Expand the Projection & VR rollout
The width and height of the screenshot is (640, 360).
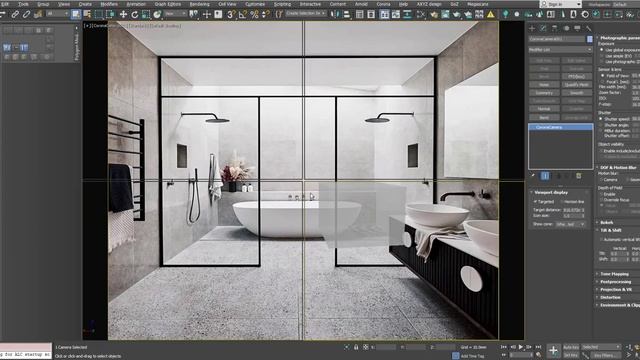point(616,289)
